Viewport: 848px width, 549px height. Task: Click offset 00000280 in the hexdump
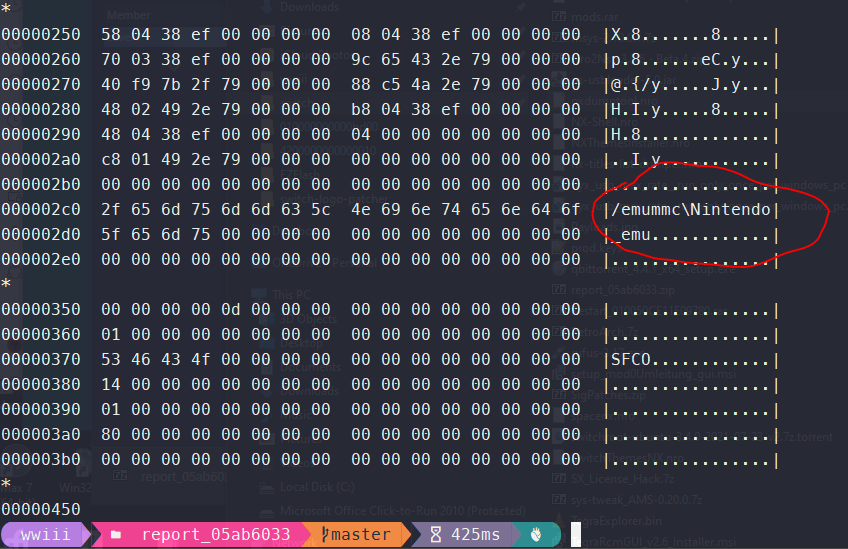pyautogui.click(x=41, y=109)
